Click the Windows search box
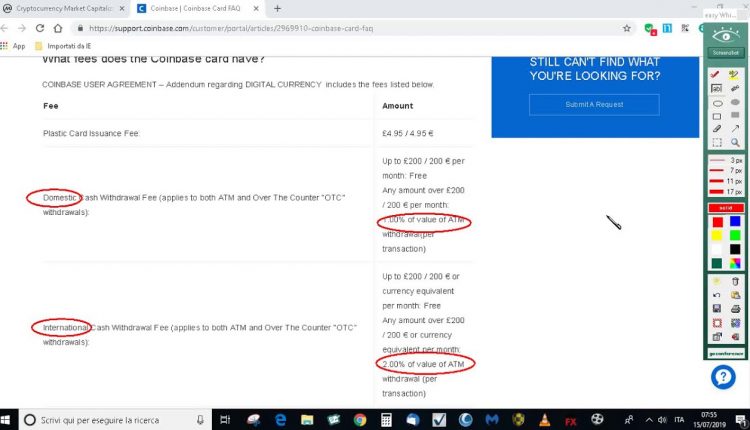Viewport: 750px width, 430px height. click(115, 420)
